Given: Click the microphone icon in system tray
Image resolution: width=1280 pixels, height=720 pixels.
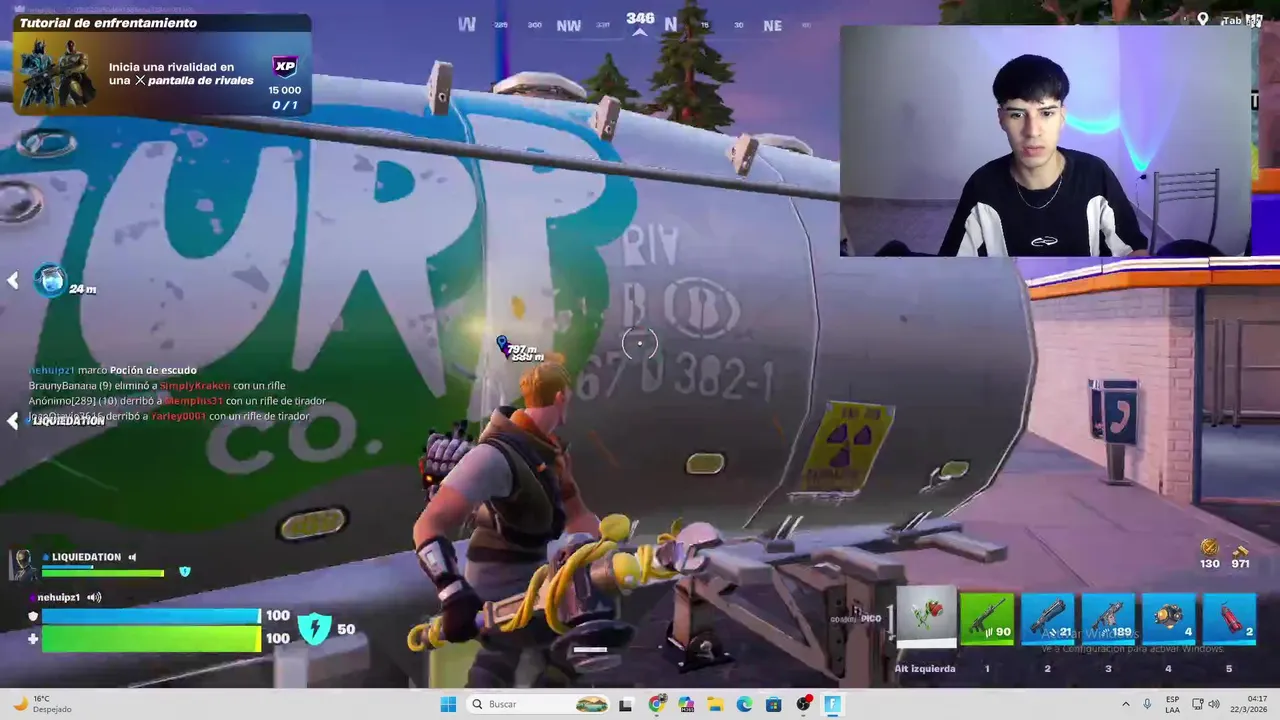Looking at the screenshot, I should 1147,704.
